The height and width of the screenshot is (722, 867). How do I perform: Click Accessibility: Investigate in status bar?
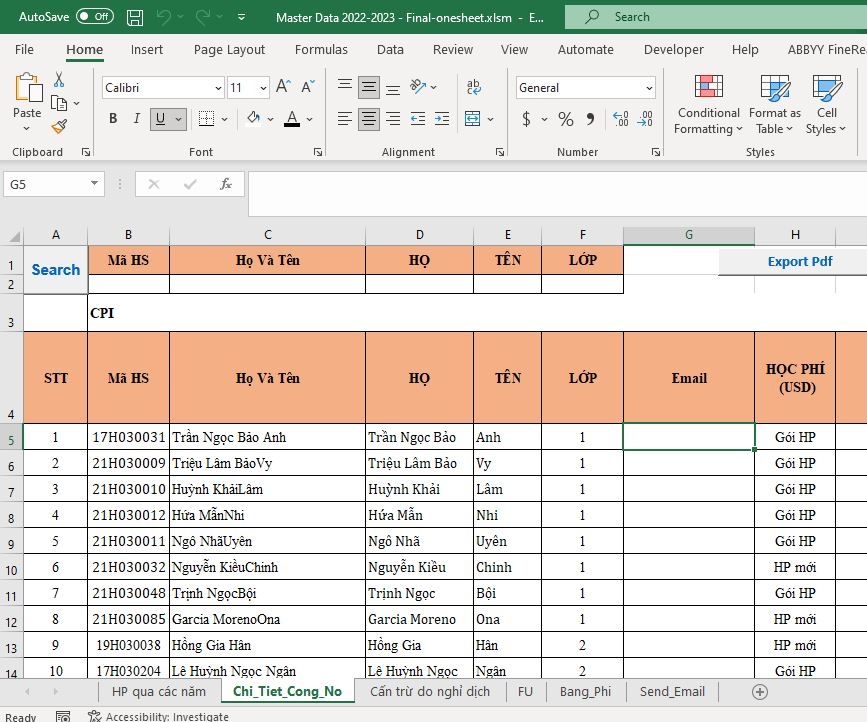click(158, 716)
